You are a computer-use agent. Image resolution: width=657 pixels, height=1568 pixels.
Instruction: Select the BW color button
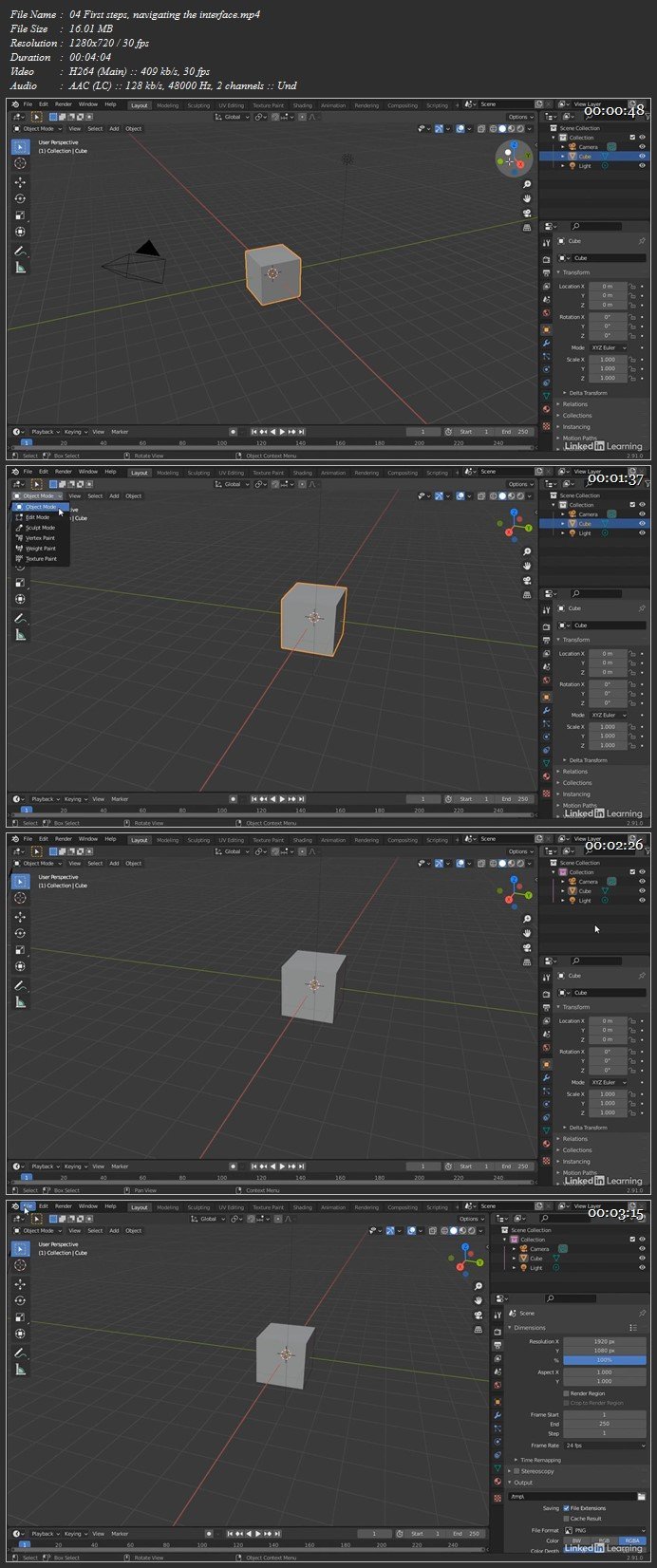pyautogui.click(x=575, y=1541)
